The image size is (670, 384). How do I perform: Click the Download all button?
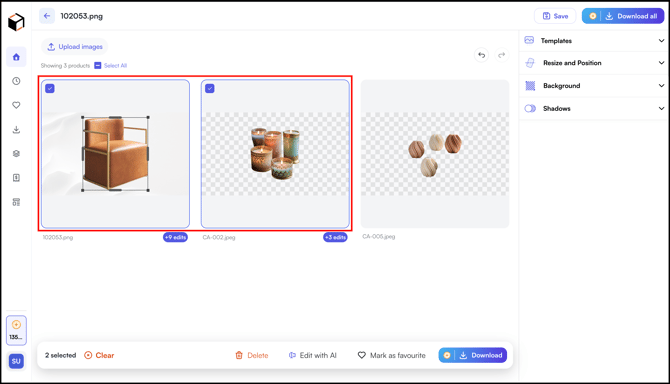coord(623,16)
